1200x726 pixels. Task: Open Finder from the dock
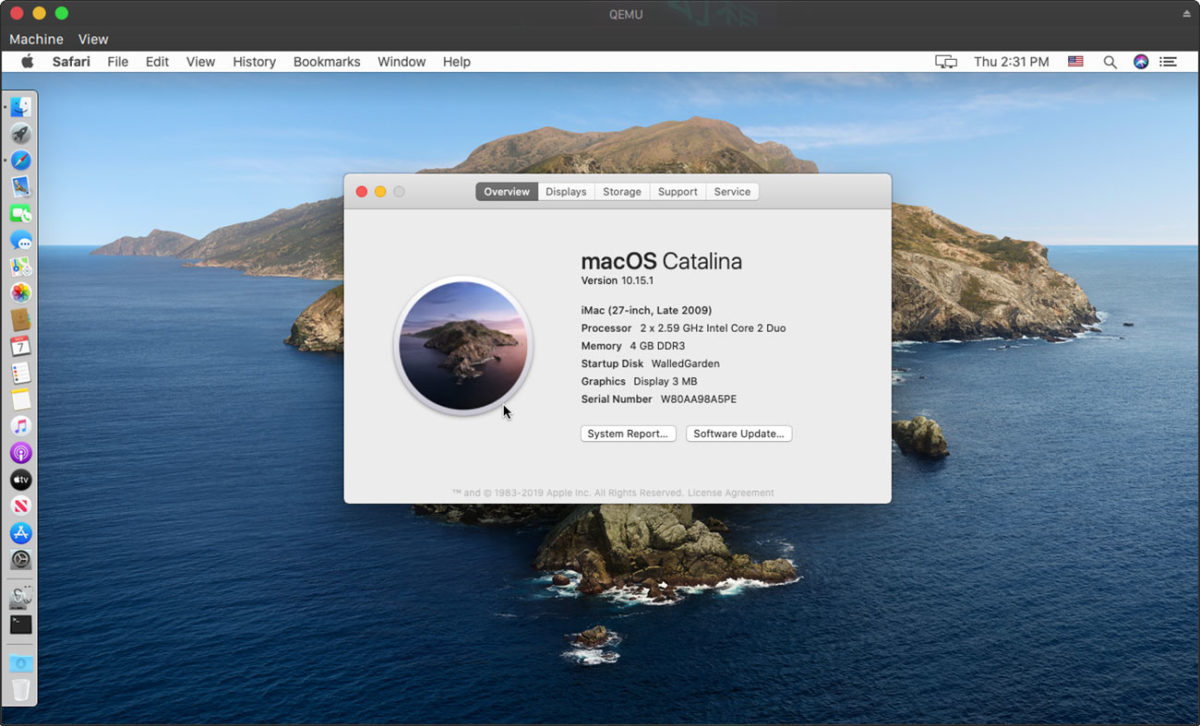21,107
